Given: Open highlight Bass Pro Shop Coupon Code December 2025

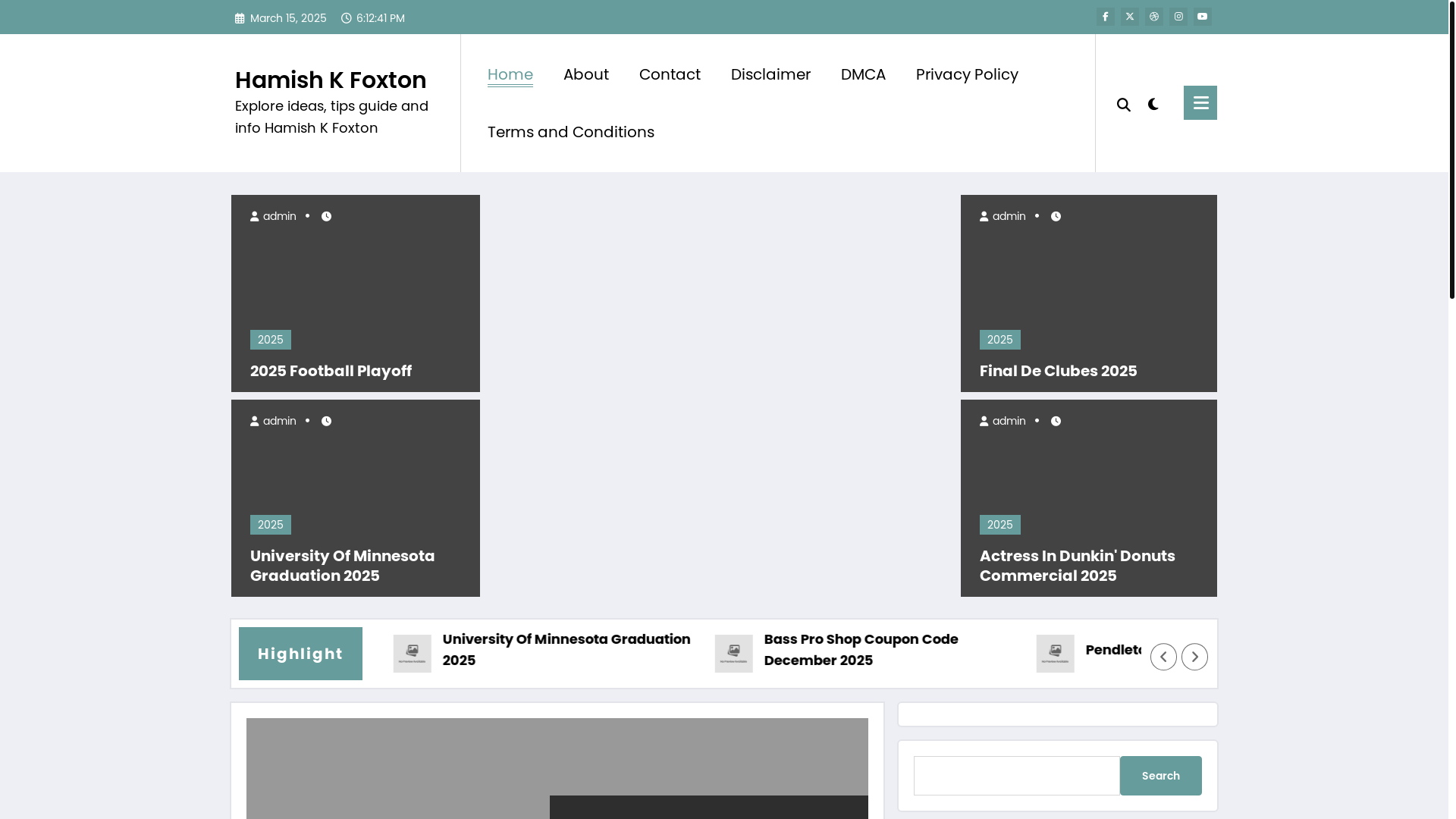Looking at the screenshot, I should [861, 650].
